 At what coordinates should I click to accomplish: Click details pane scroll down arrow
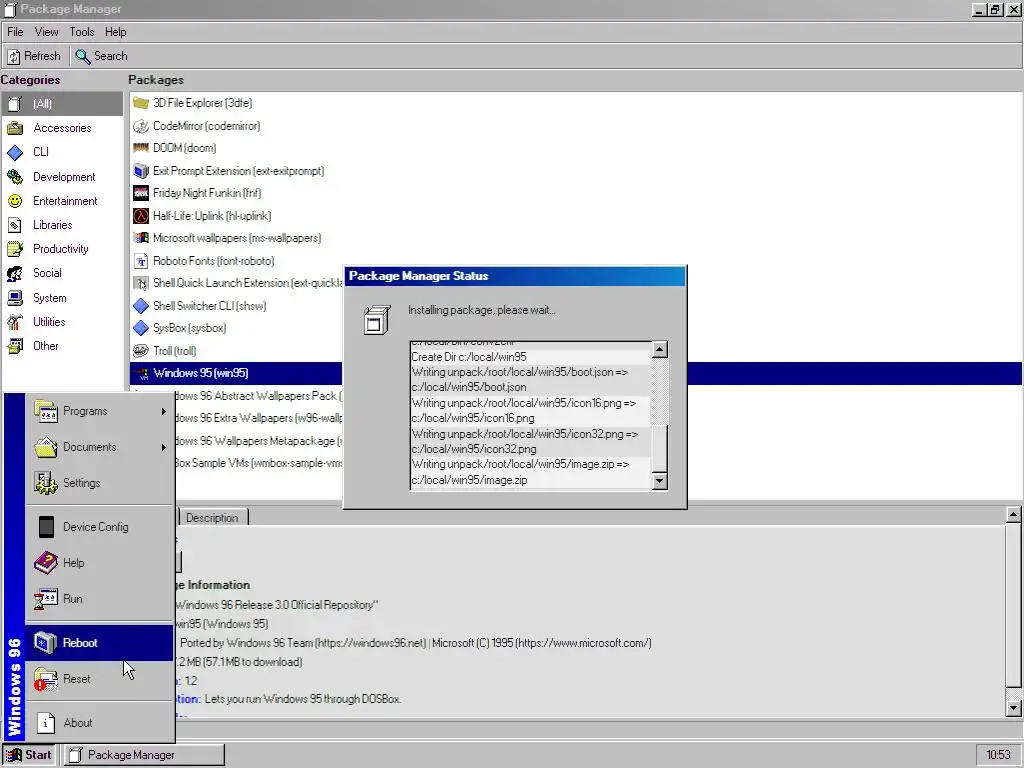1013,708
